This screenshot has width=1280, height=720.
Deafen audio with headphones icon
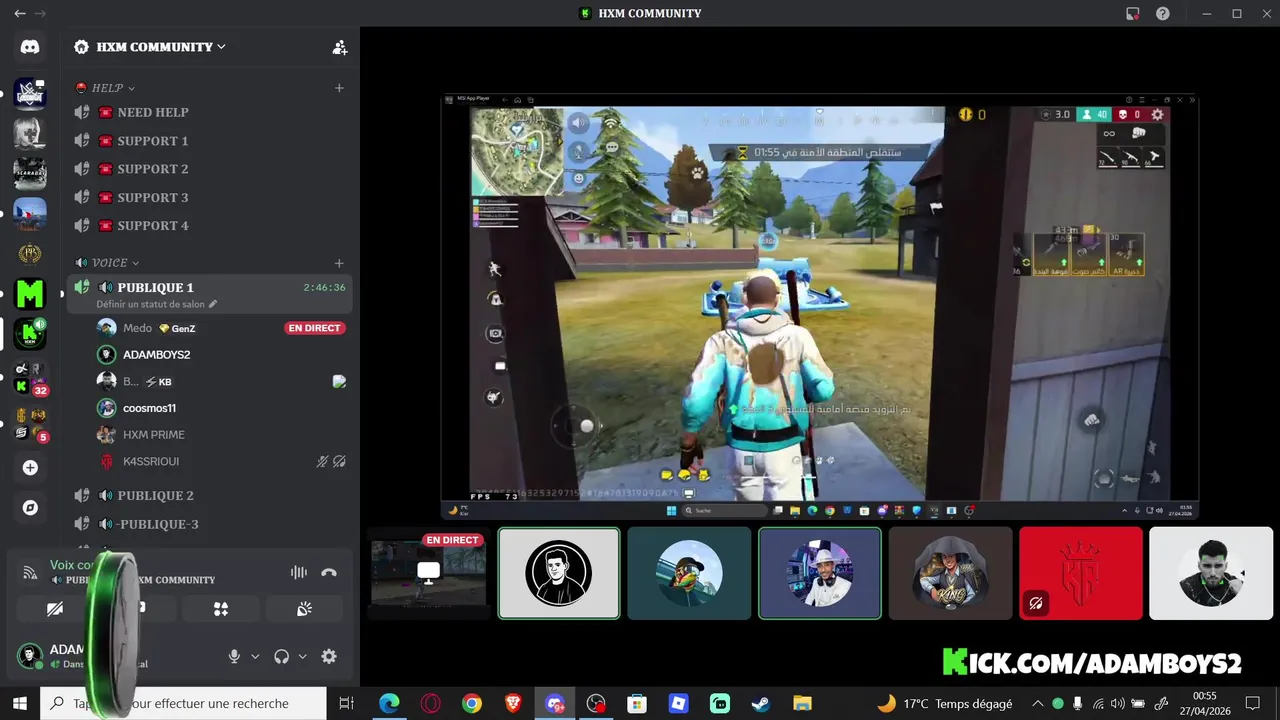(x=281, y=656)
